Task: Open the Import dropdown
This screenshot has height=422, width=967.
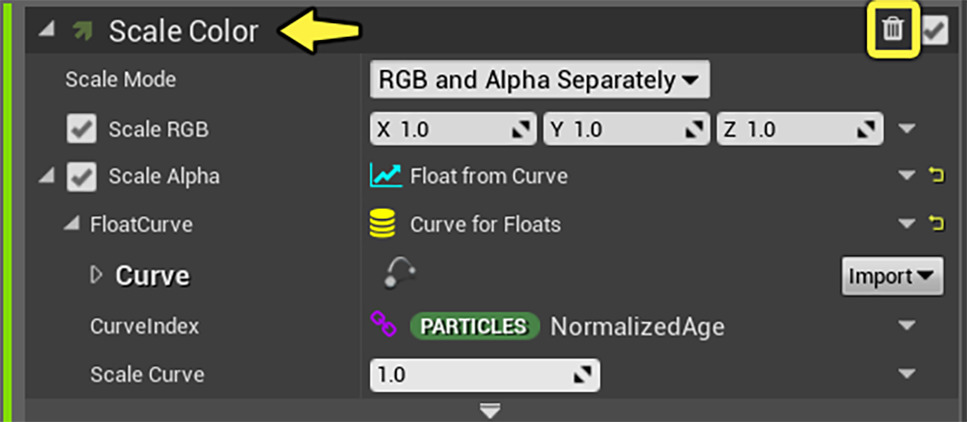Action: [x=892, y=274]
